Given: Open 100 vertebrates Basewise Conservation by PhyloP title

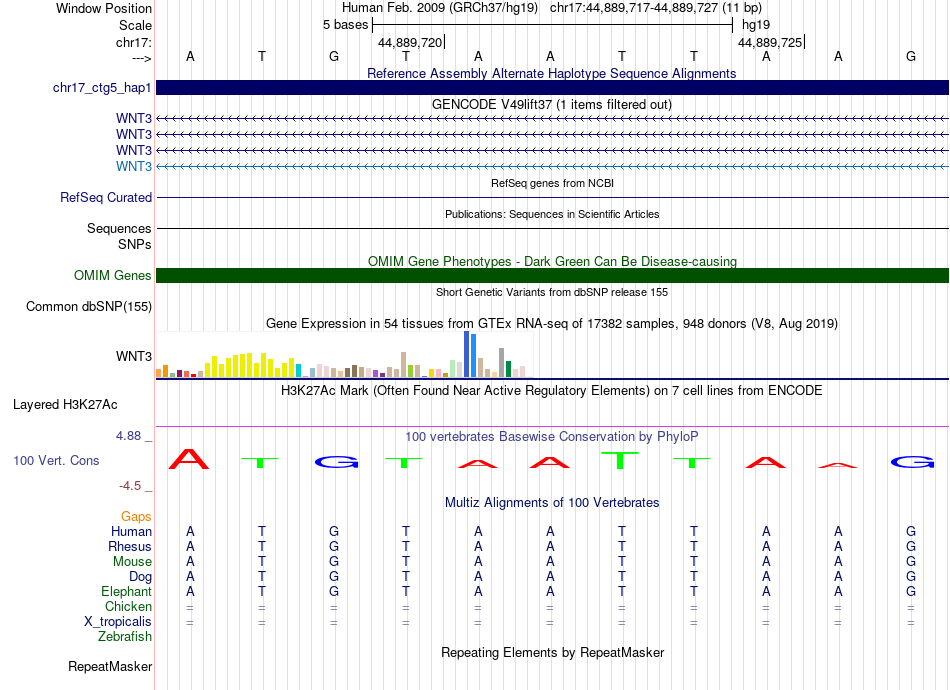Looking at the screenshot, I should pyautogui.click(x=551, y=437).
